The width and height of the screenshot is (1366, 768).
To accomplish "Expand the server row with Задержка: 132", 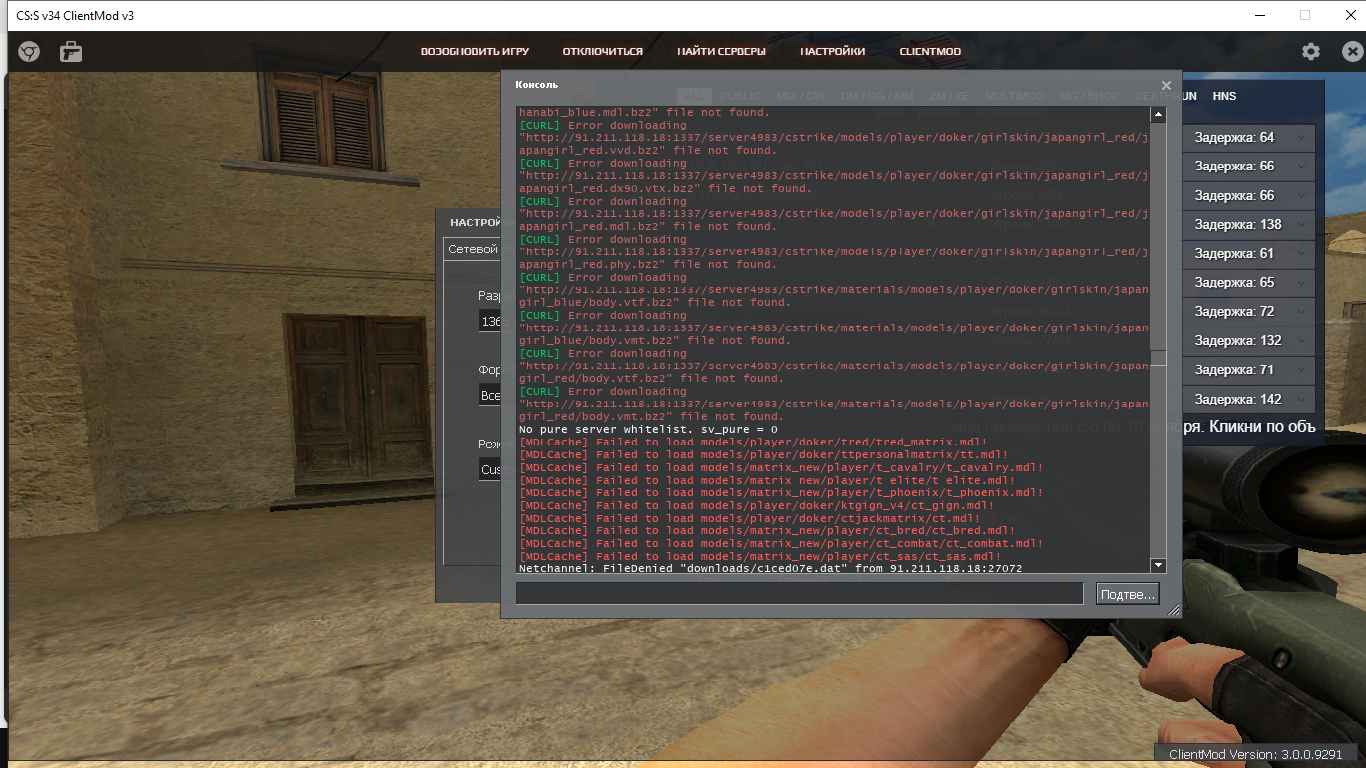I will tap(1301, 340).
